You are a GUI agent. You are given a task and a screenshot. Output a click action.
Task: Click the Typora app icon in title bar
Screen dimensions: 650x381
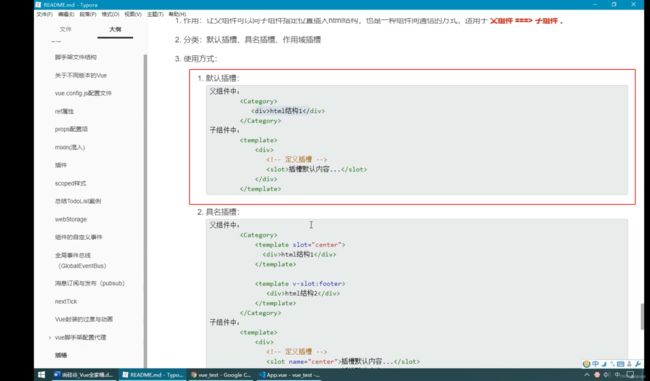click(x=39, y=5)
